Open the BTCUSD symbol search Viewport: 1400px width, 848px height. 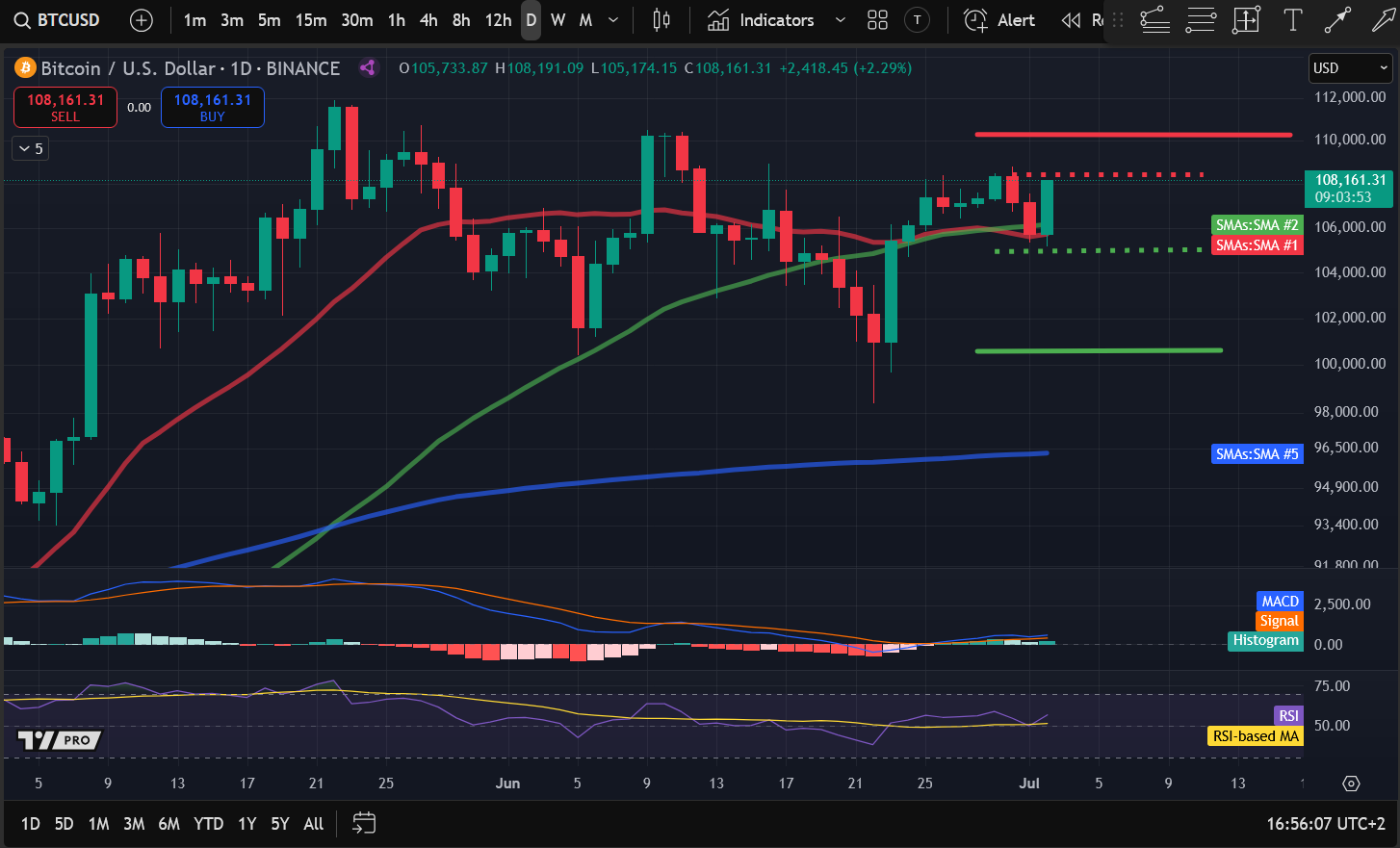(58, 20)
